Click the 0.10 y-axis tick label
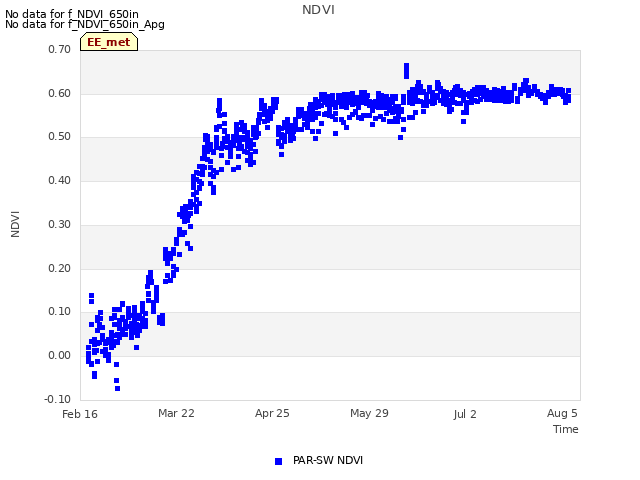This screenshot has width=640, height=480. tap(60, 311)
